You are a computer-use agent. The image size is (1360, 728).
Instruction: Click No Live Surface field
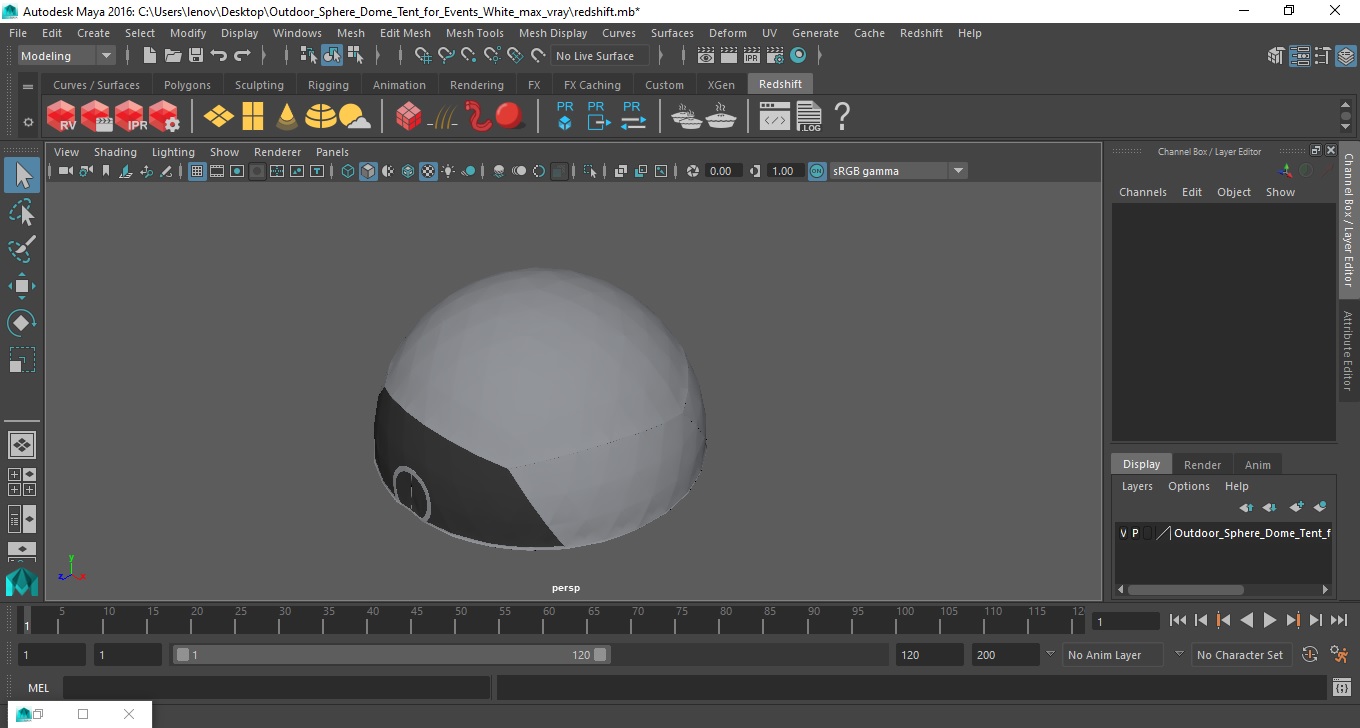[600, 56]
